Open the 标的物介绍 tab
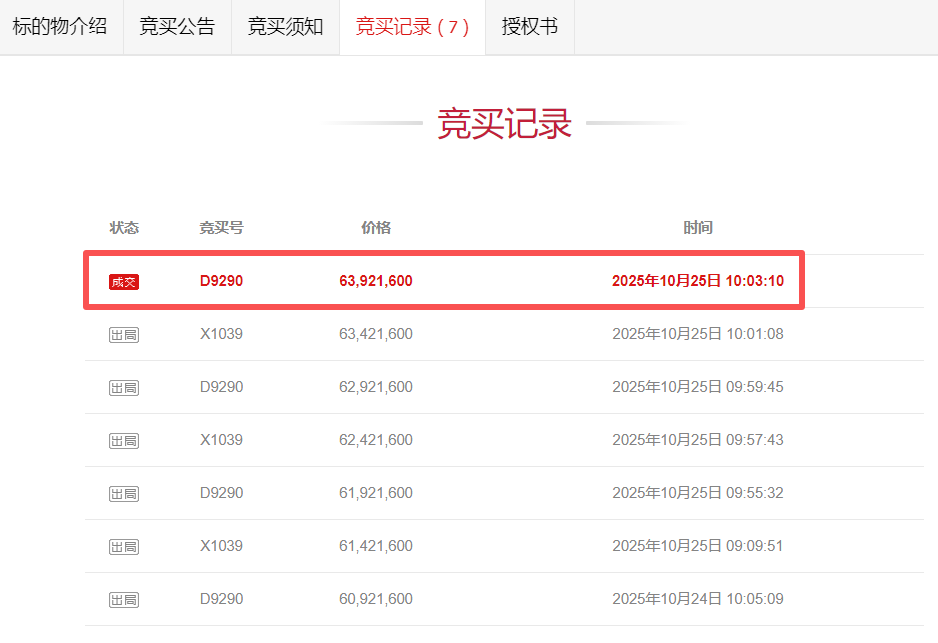 [60, 27]
